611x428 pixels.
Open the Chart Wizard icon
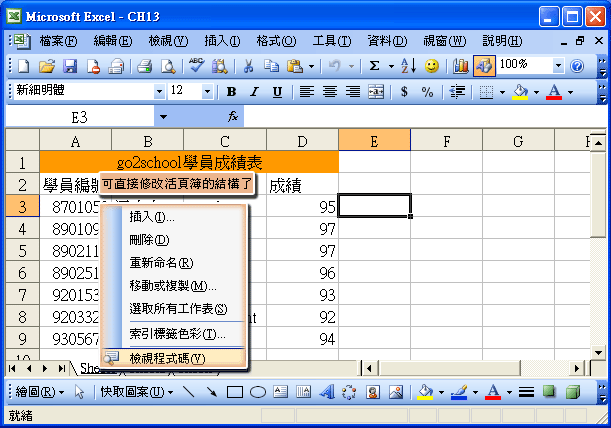point(461,66)
